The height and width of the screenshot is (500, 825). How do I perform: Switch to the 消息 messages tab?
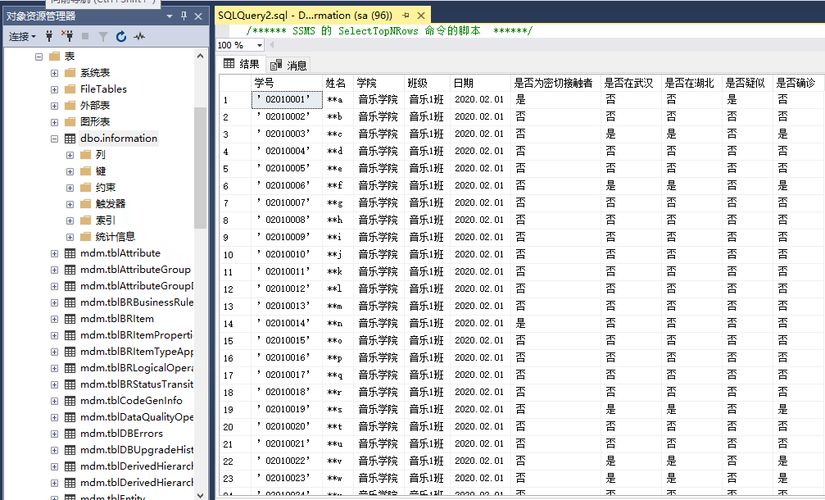coord(288,65)
